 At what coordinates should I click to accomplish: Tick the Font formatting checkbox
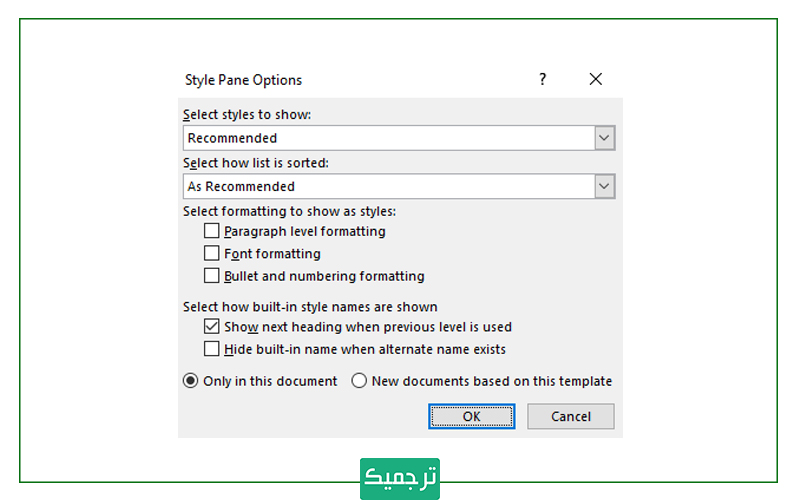(212, 254)
